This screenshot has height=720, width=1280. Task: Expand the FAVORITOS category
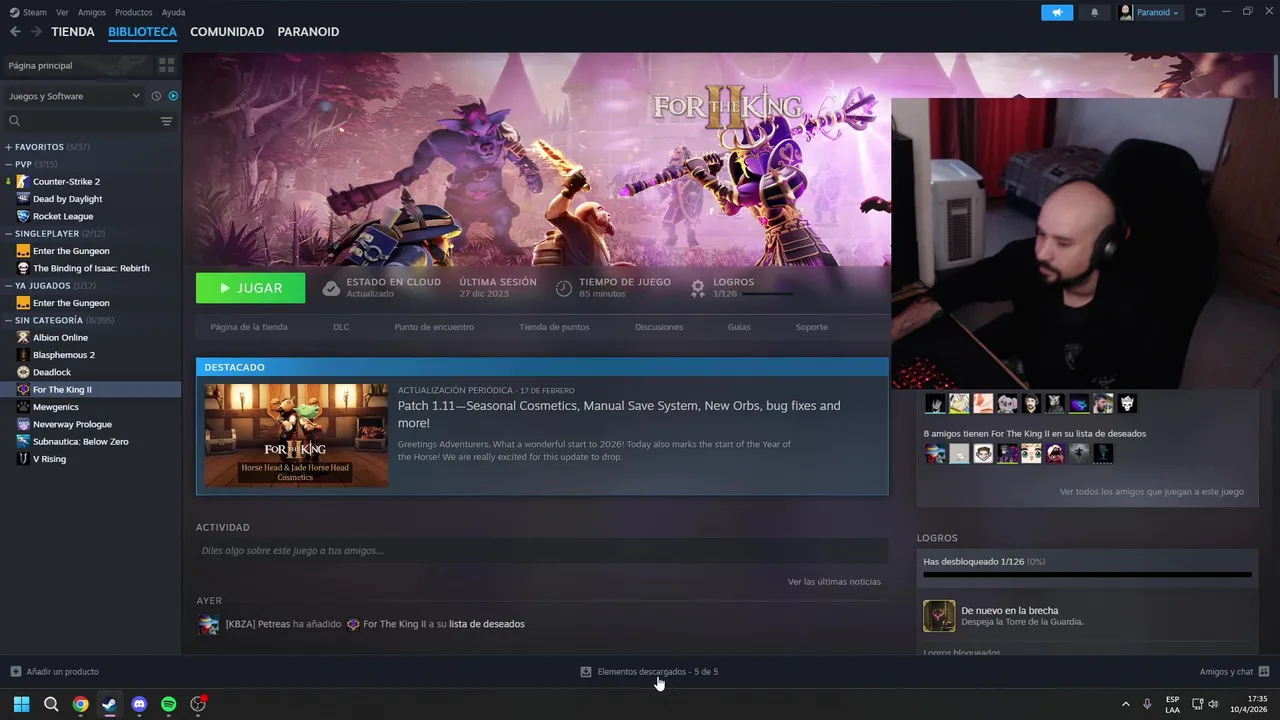point(8,147)
